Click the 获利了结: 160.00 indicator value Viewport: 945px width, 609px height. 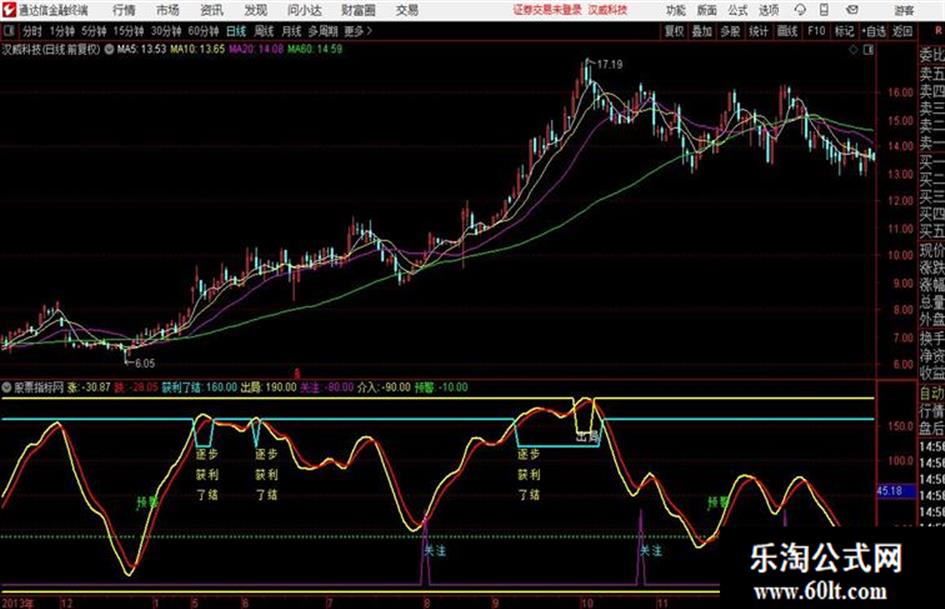199,388
